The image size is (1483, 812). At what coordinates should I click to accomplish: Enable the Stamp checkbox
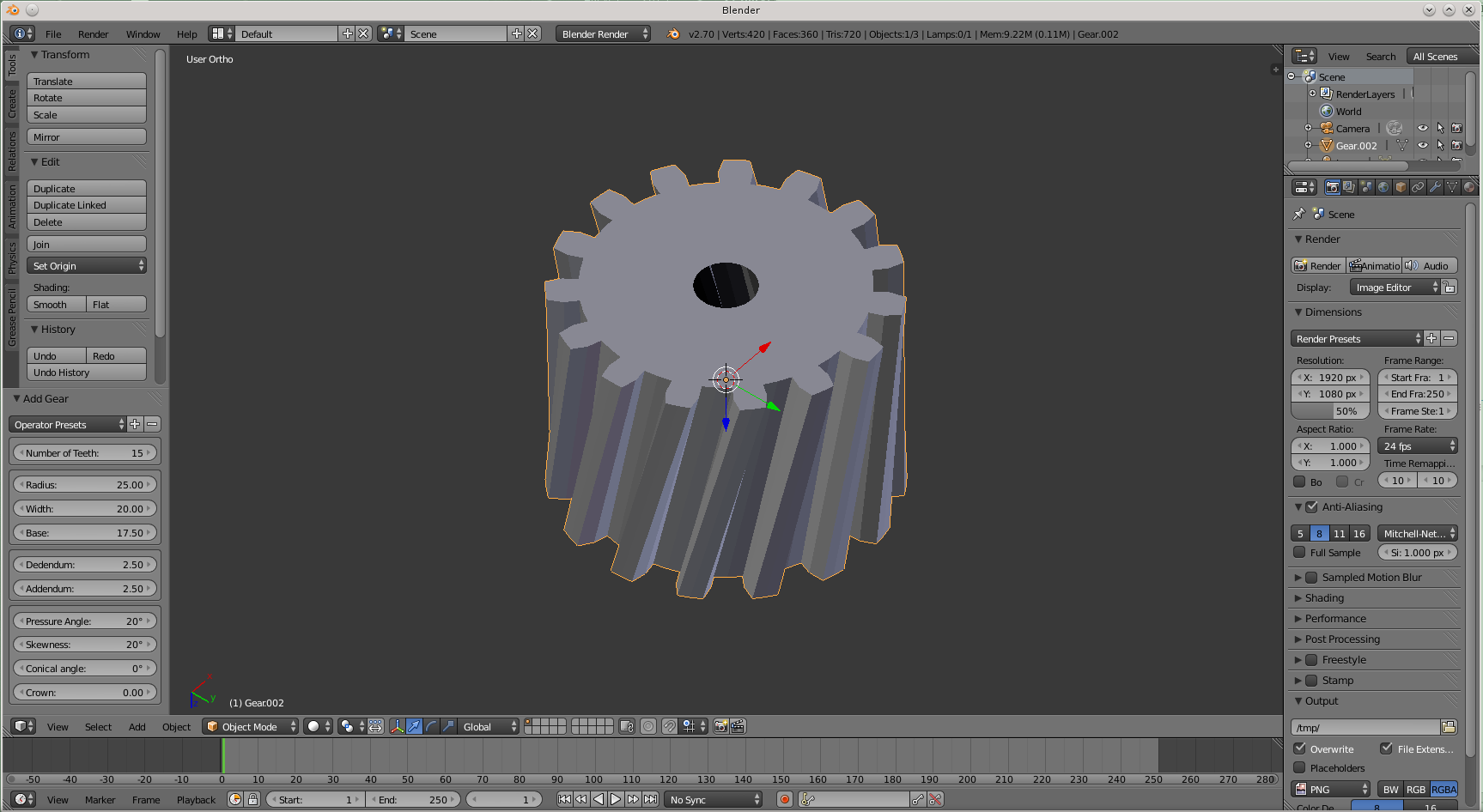tap(1311, 680)
